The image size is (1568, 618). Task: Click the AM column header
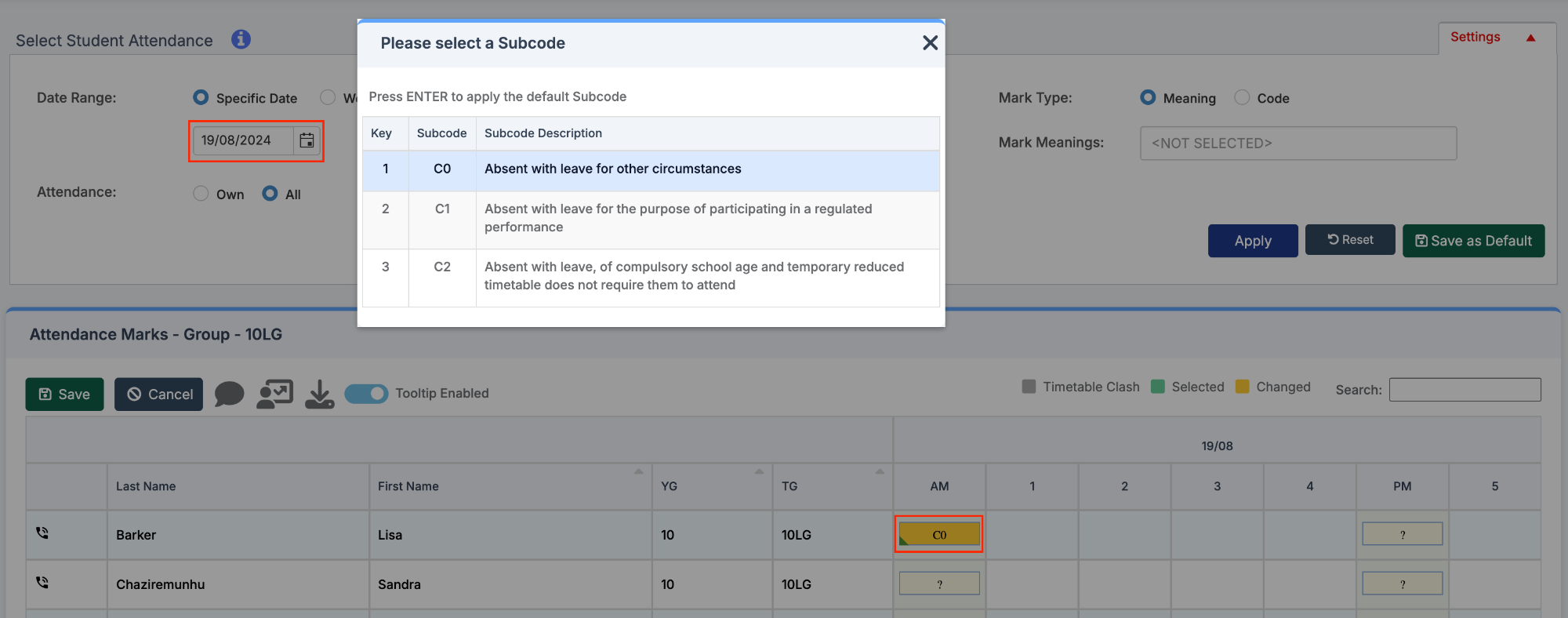[939, 486]
